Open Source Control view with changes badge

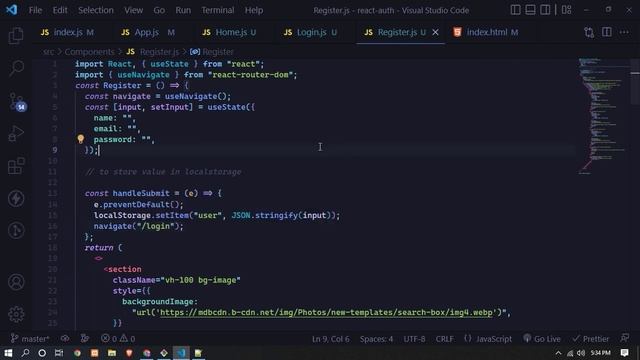17,101
